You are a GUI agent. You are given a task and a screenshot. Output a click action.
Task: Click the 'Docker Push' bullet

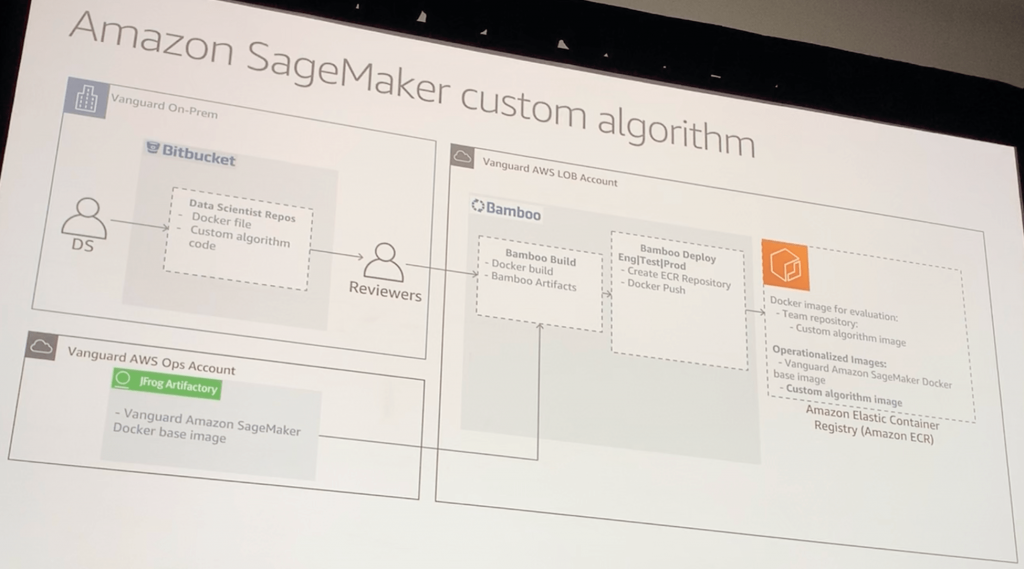coord(656,287)
